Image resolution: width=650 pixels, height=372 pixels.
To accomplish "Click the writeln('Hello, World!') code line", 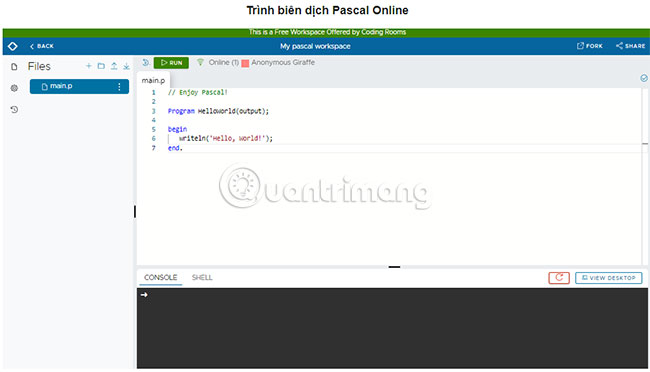I will 226,139.
